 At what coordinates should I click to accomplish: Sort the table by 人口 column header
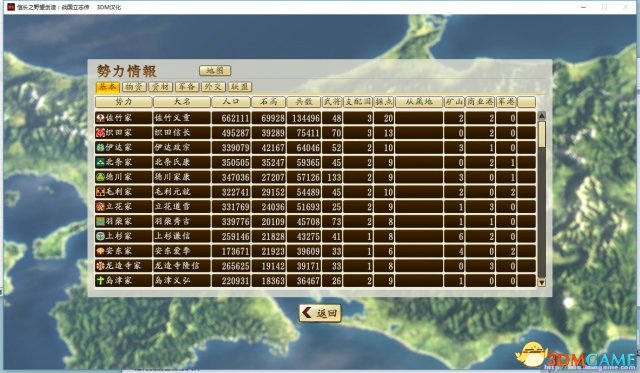[231, 102]
